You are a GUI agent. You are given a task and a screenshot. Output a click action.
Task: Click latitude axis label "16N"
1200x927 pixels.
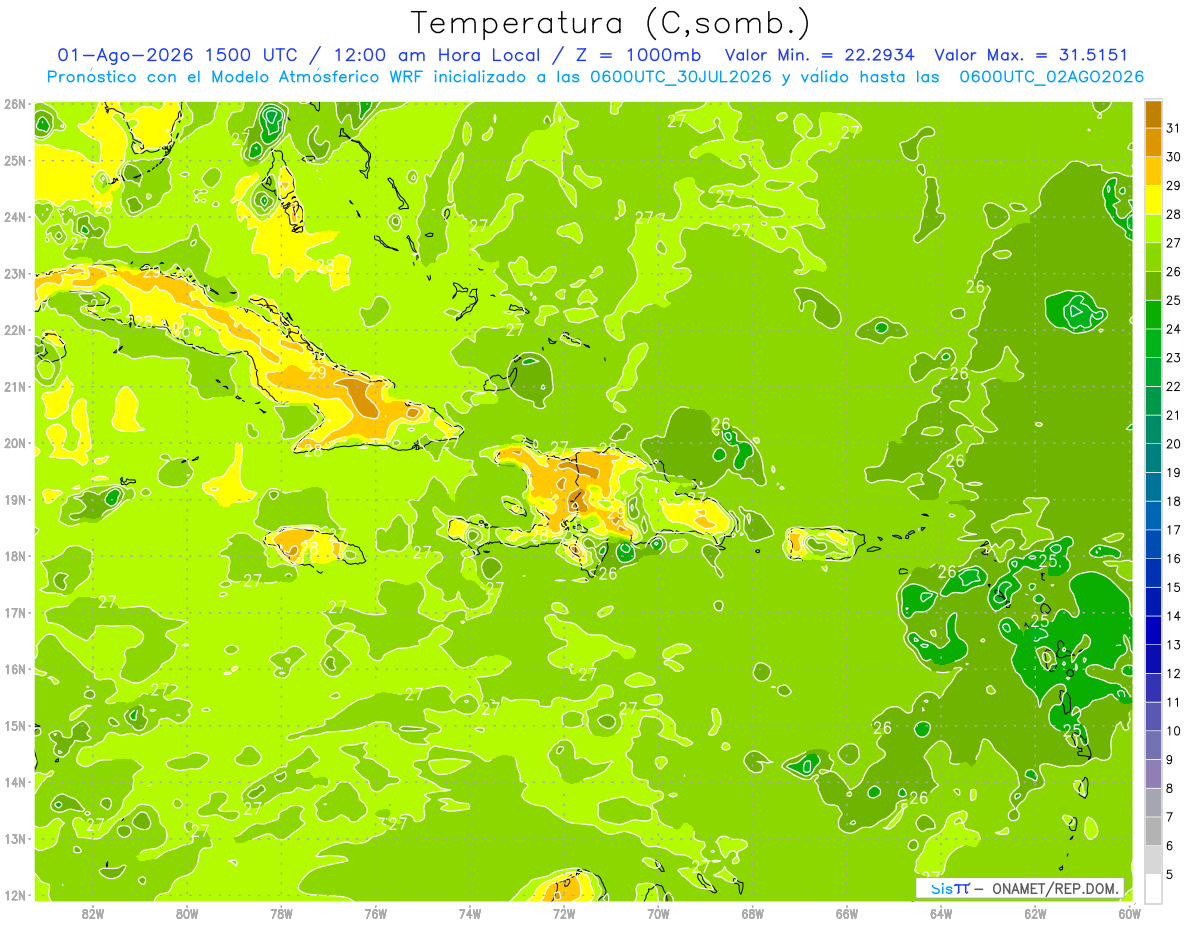coord(14,669)
